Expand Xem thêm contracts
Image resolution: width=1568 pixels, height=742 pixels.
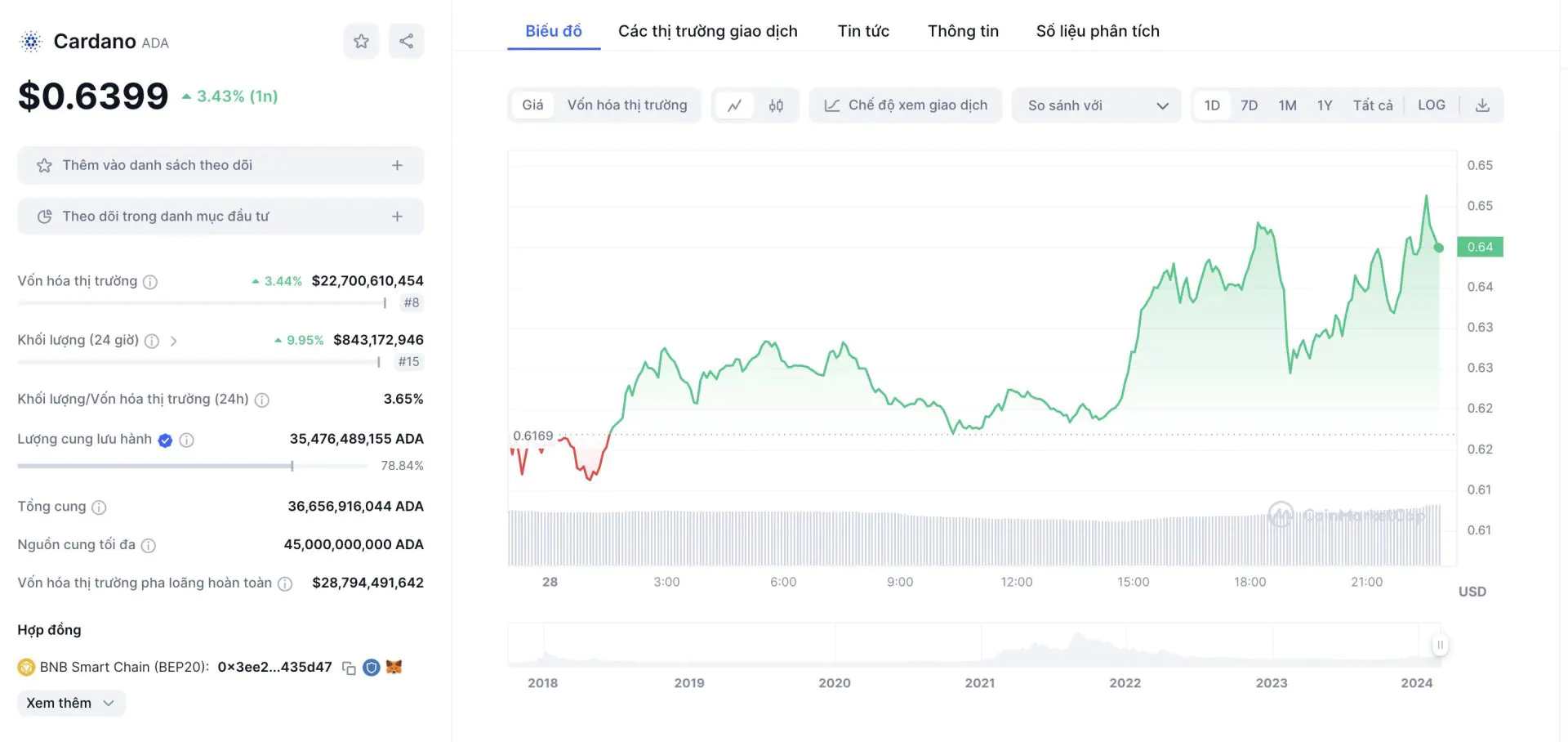71,704
